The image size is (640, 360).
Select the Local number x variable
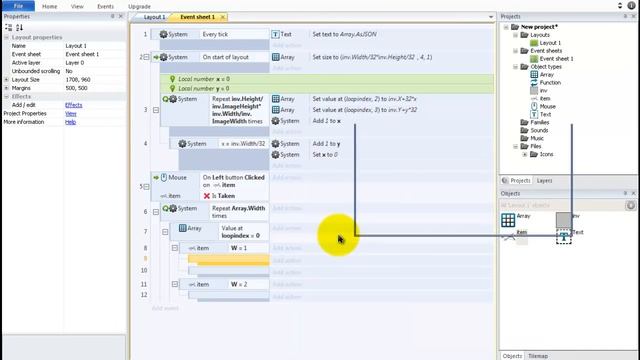click(327, 79)
